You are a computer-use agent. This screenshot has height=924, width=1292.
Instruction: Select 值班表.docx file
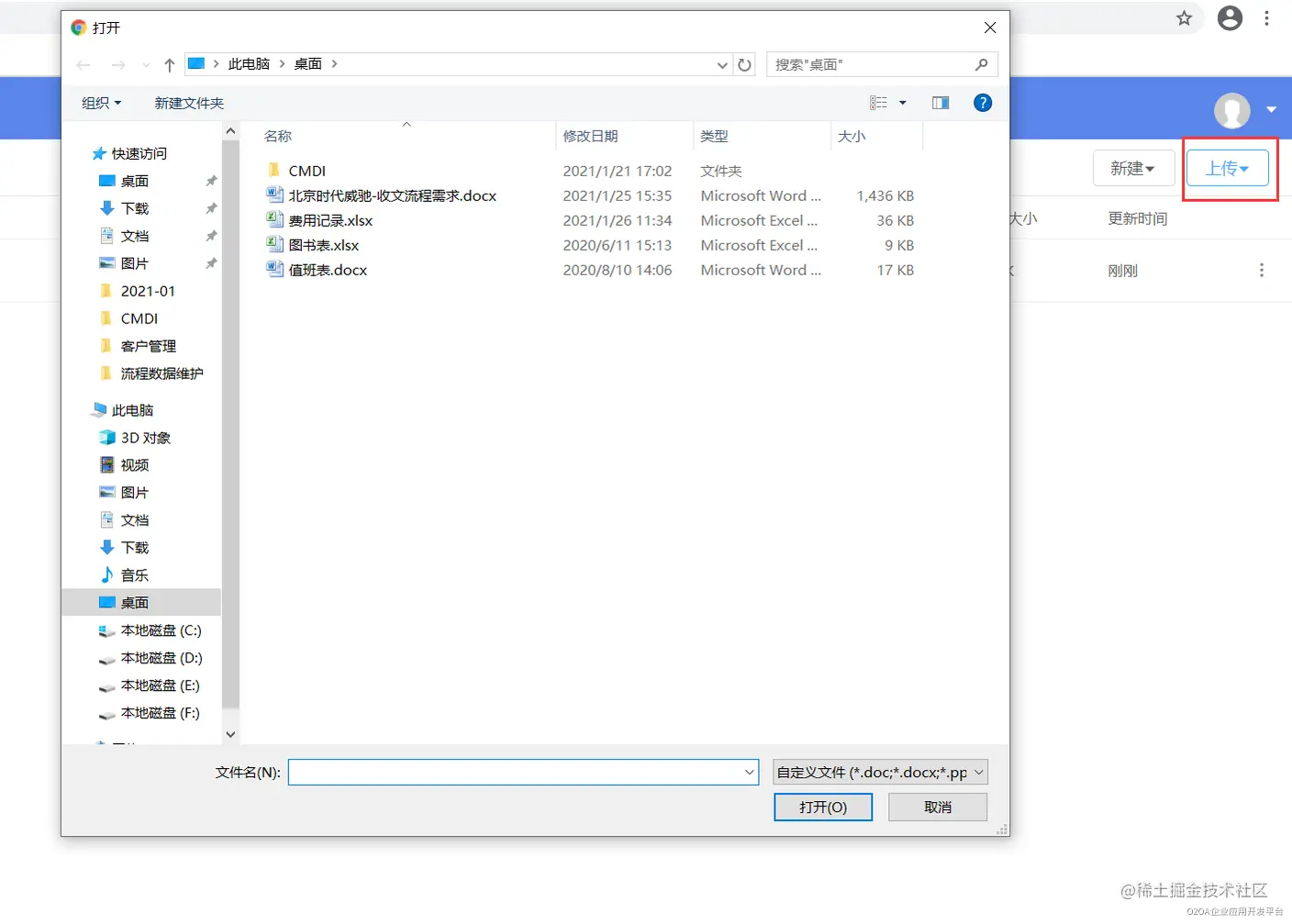328,270
